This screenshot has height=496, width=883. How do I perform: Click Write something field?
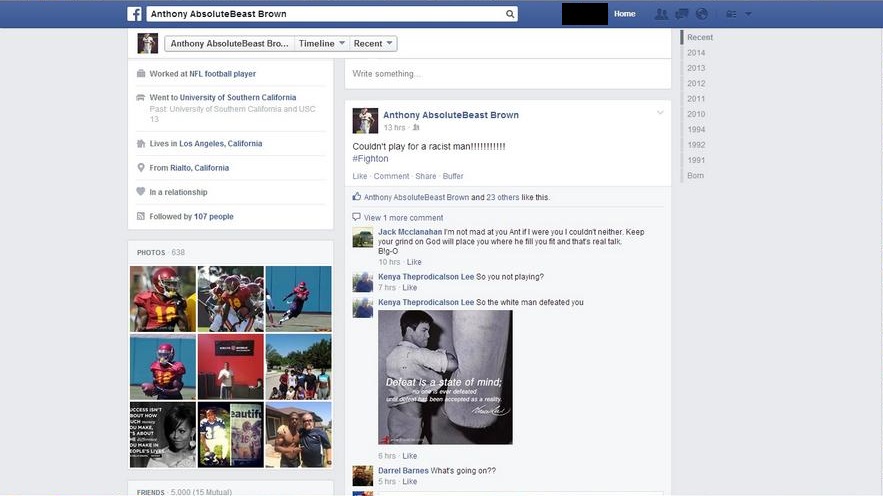[x=507, y=74]
